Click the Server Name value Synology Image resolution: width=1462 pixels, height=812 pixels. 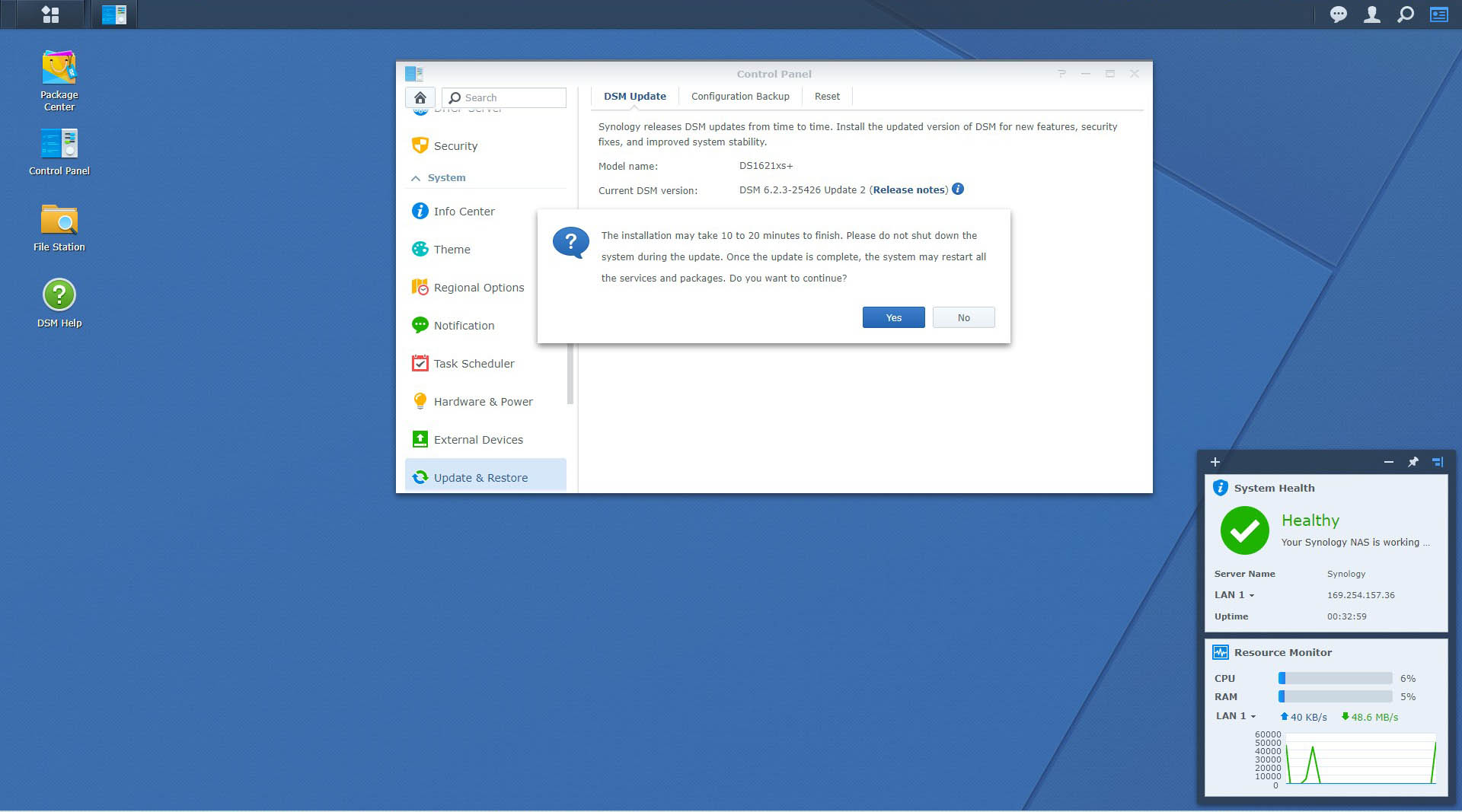(x=1345, y=574)
